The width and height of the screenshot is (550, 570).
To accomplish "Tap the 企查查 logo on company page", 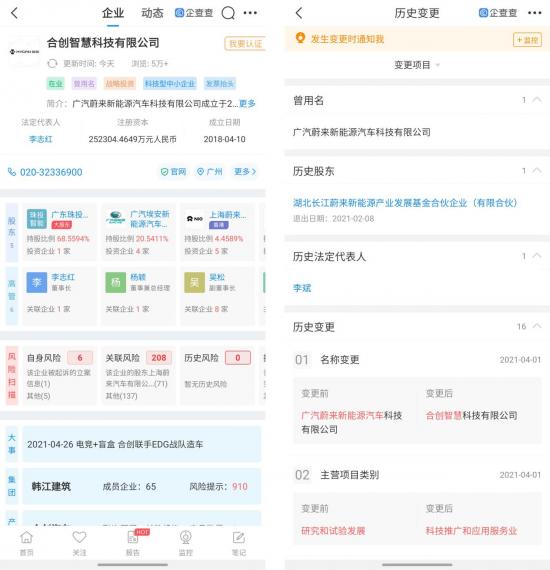I will coord(194,13).
